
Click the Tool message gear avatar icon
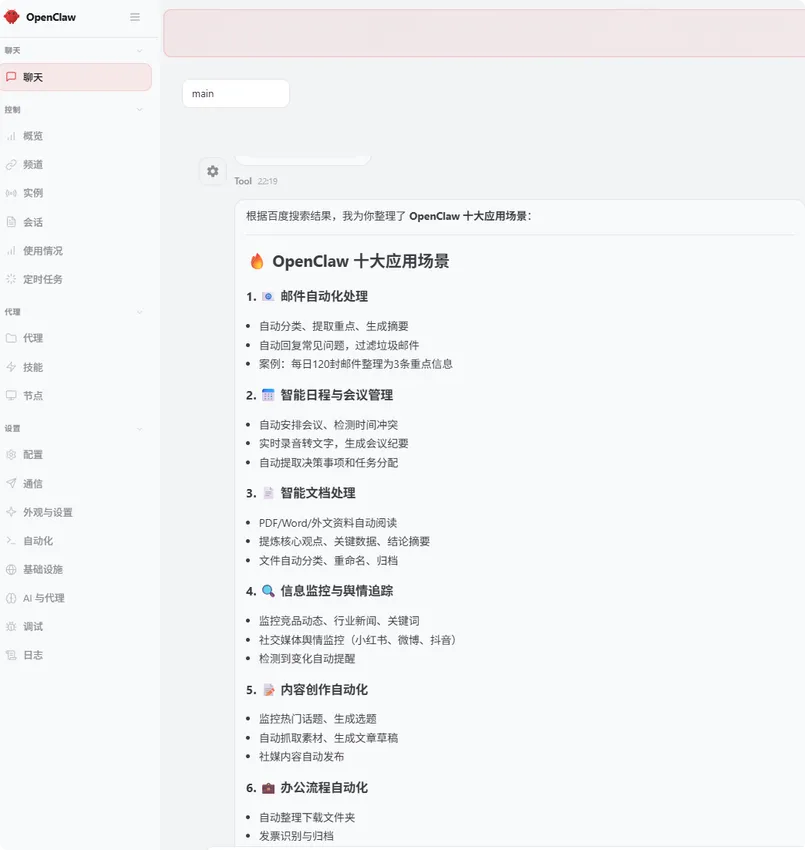212,171
